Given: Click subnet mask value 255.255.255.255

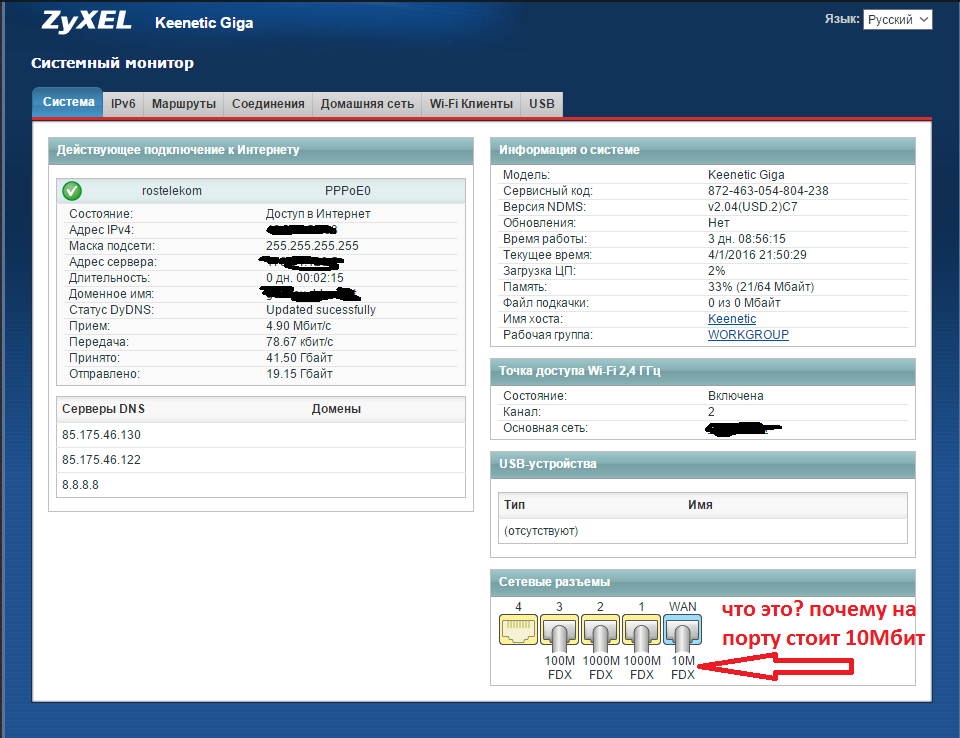Looking at the screenshot, I should tap(312, 246).
